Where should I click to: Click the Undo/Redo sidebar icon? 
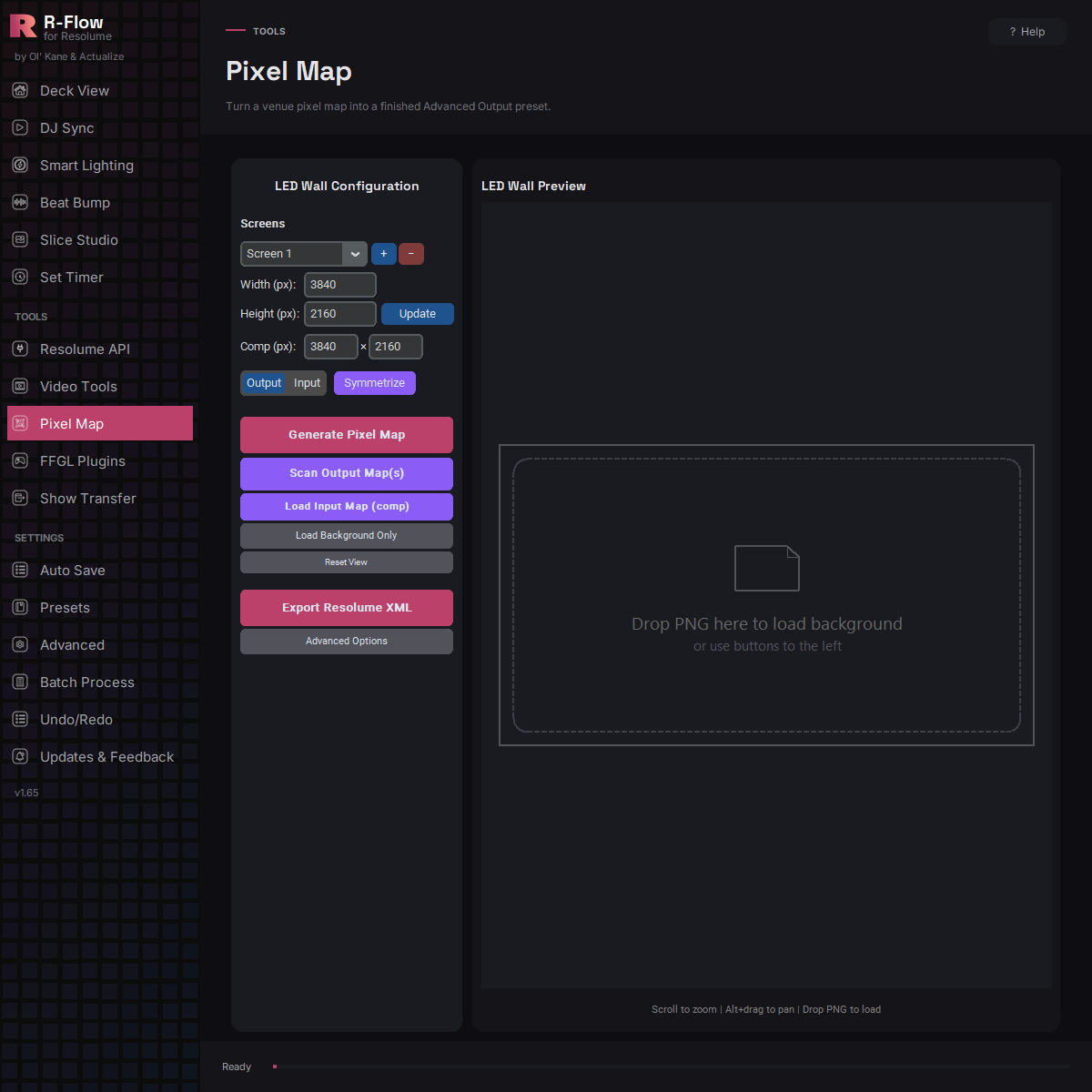click(x=20, y=719)
